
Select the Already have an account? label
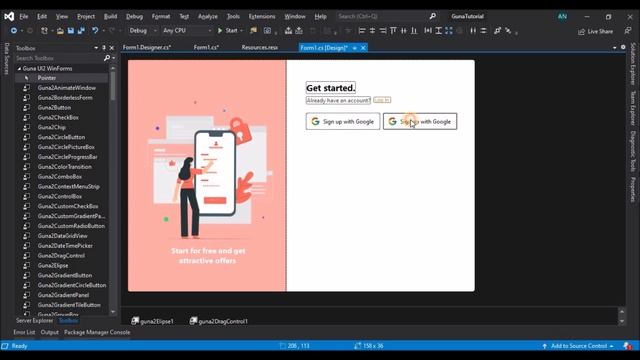338,100
